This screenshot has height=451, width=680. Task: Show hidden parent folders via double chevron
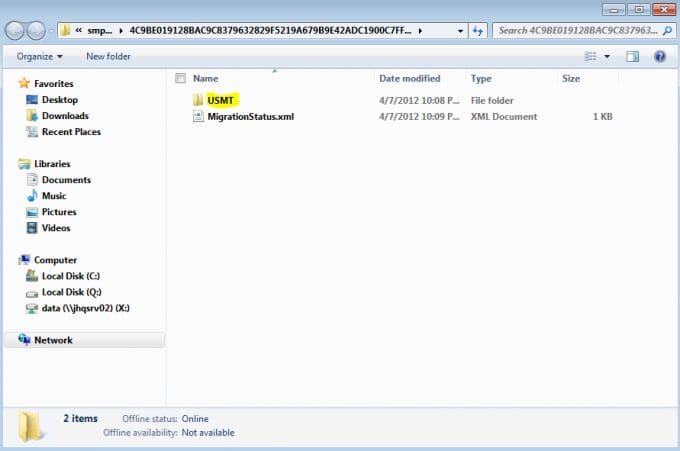coord(78,30)
